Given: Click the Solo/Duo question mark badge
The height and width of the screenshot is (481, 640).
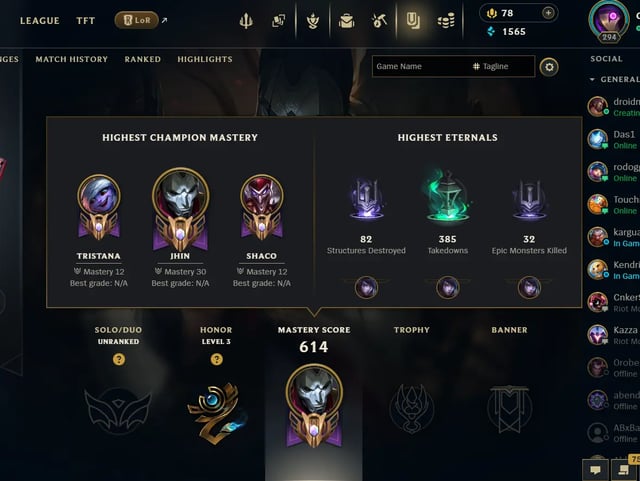Looking at the screenshot, I should click(x=119, y=359).
